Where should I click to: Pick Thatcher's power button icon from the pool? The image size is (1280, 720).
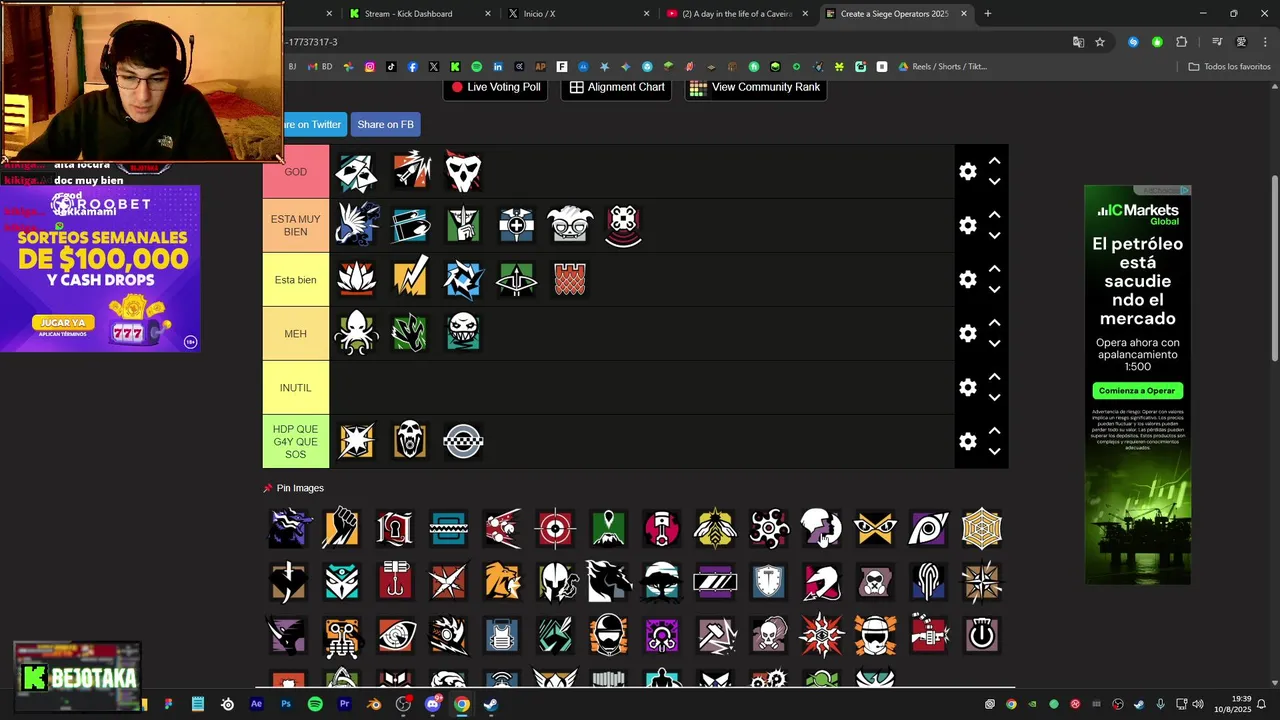pos(982,635)
